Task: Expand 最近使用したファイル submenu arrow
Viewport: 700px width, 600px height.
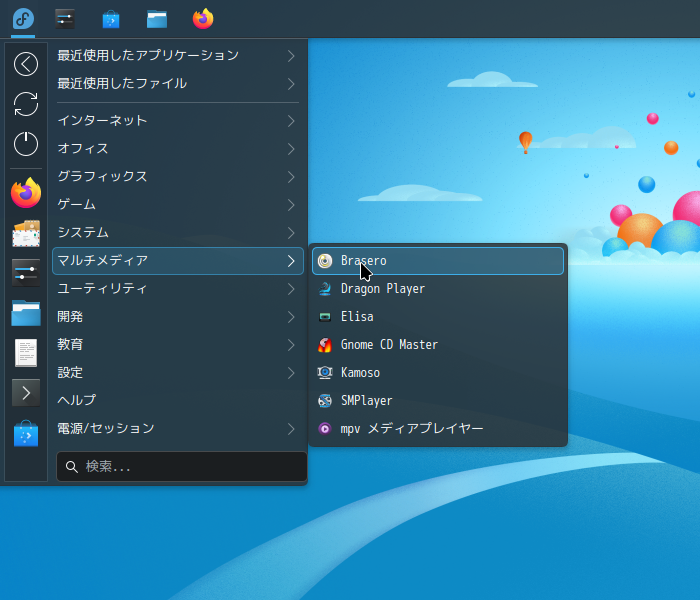Action: tap(291, 84)
